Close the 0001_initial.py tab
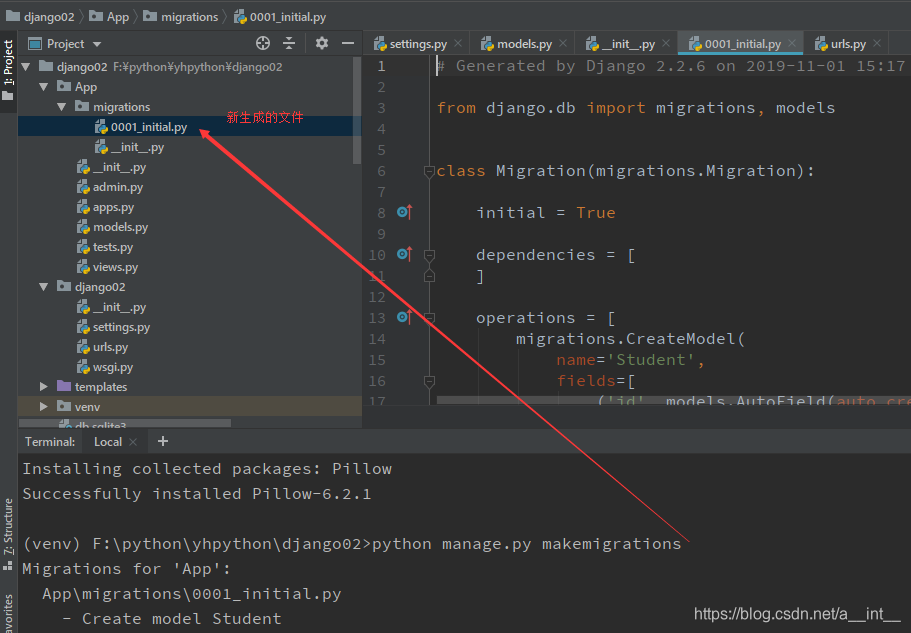Image resolution: width=911 pixels, height=633 pixels. point(792,44)
